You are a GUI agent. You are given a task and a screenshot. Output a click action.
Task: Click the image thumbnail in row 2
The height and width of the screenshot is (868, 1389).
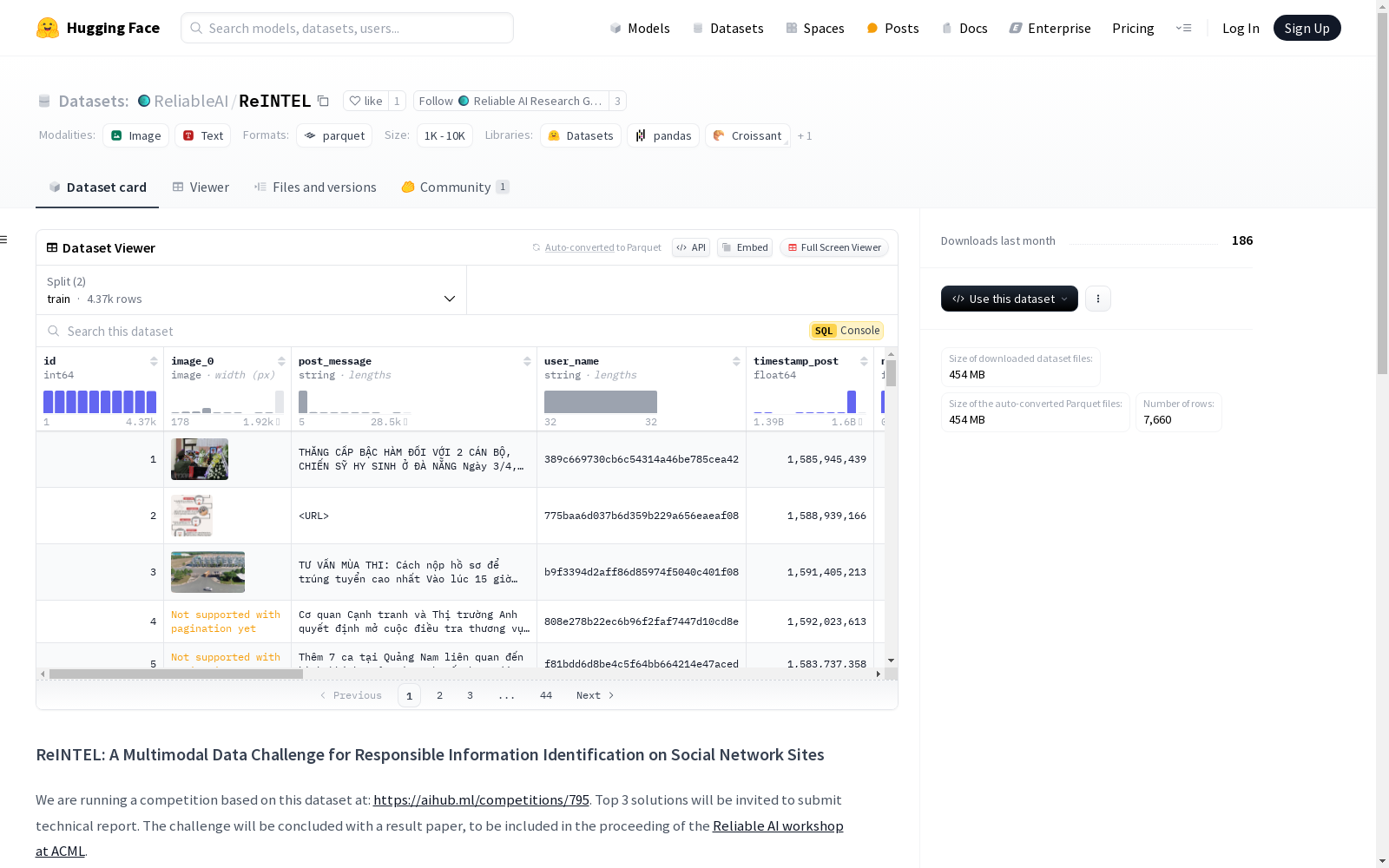pyautogui.click(x=192, y=516)
